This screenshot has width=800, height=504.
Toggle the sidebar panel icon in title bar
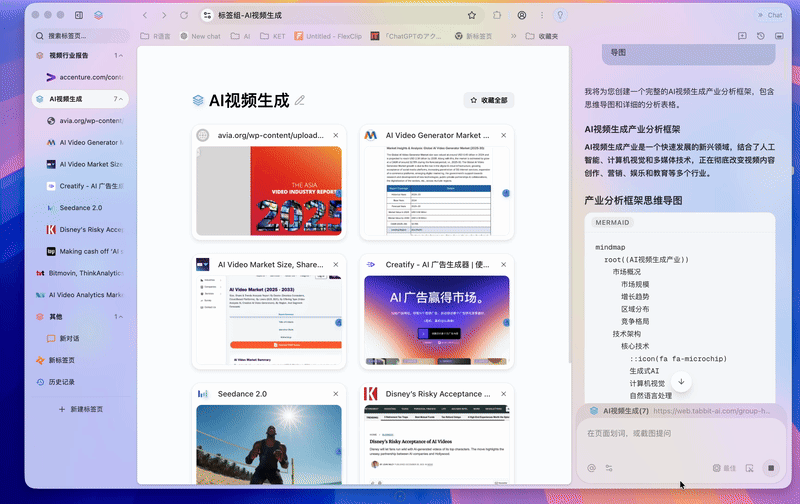coord(79,15)
